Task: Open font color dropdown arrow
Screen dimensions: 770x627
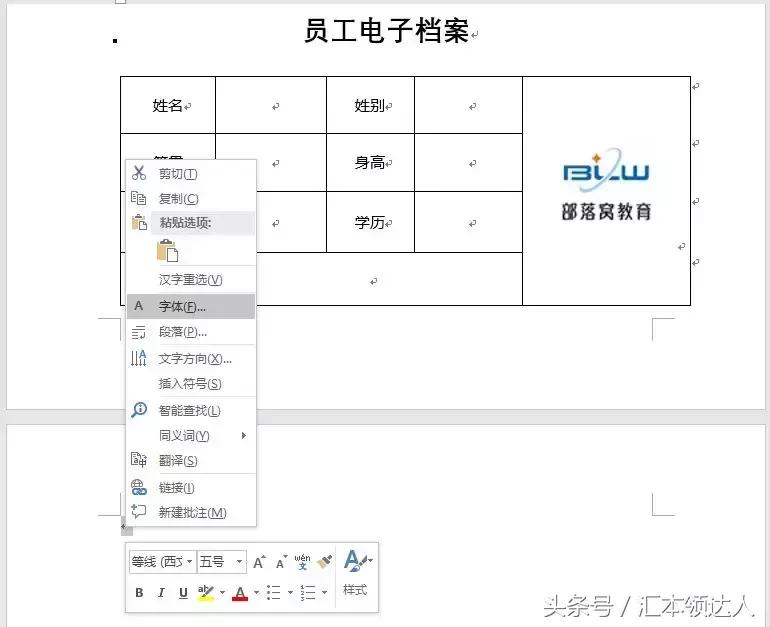Action: [x=256, y=593]
